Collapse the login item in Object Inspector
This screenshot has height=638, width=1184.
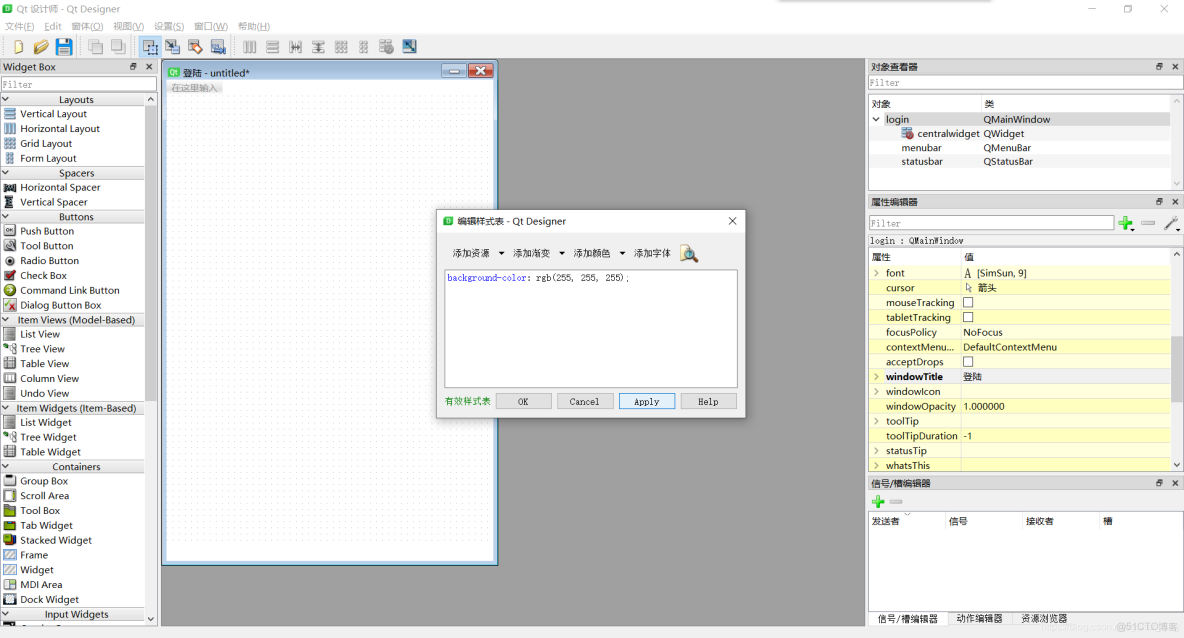click(876, 119)
